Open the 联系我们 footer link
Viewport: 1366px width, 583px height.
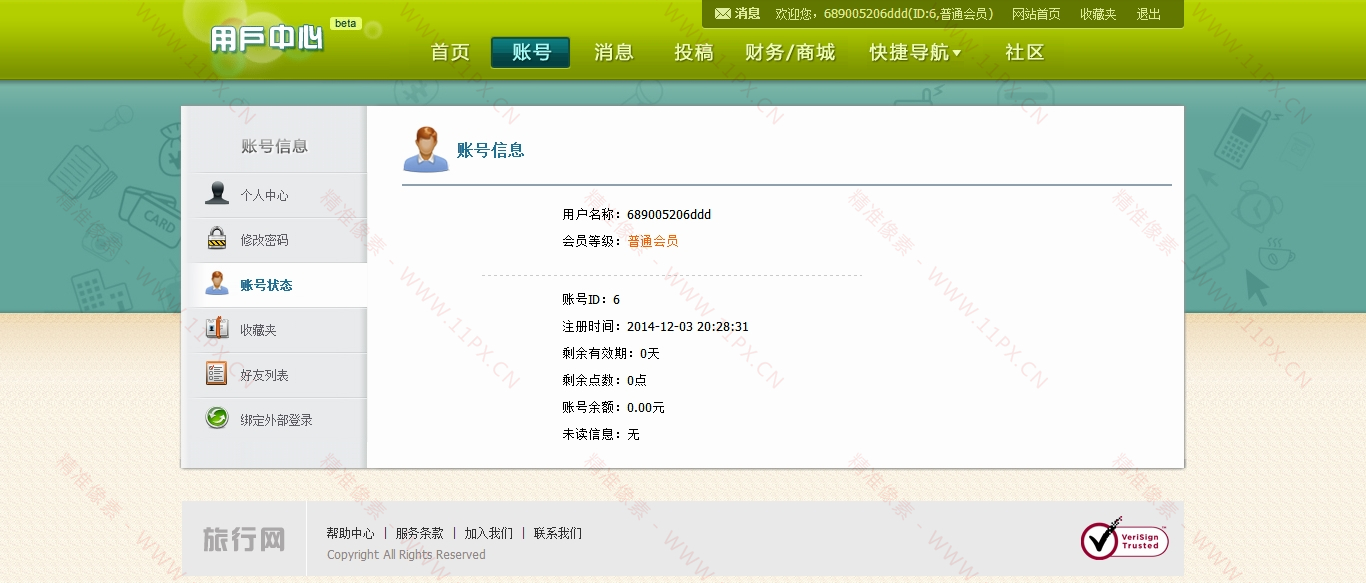pos(557,533)
